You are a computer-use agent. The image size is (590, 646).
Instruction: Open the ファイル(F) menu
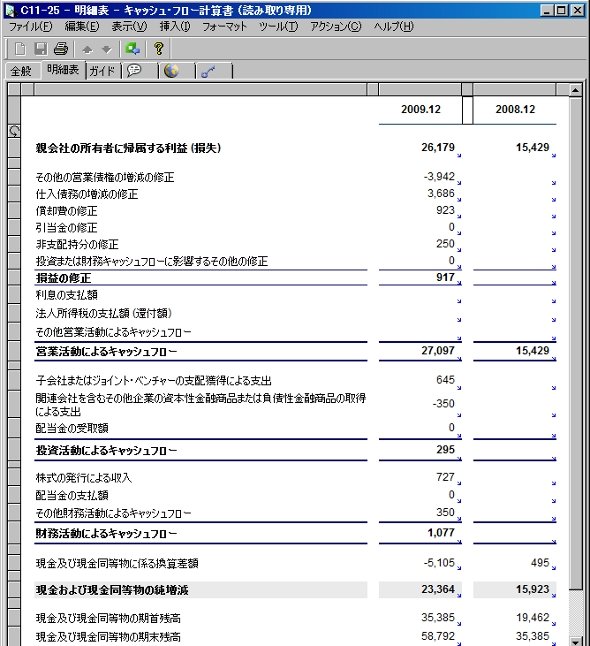point(30,26)
